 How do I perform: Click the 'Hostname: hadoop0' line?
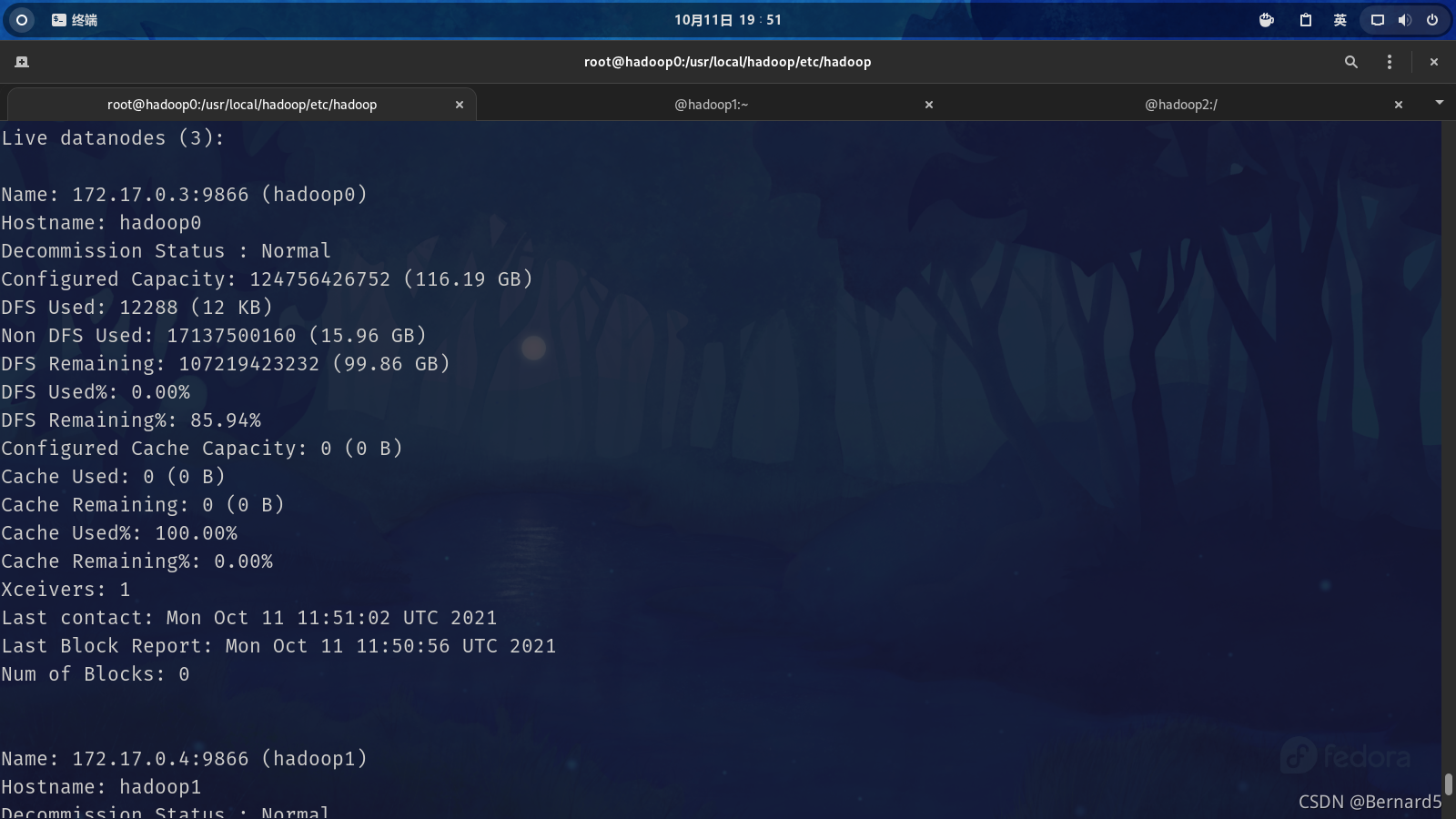pos(101,223)
